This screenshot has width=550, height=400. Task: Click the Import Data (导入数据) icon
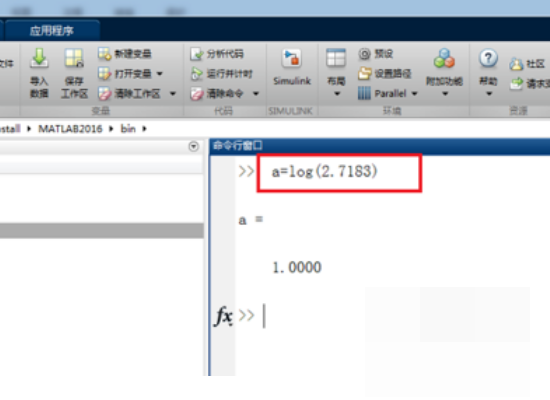pyautogui.click(x=39, y=58)
